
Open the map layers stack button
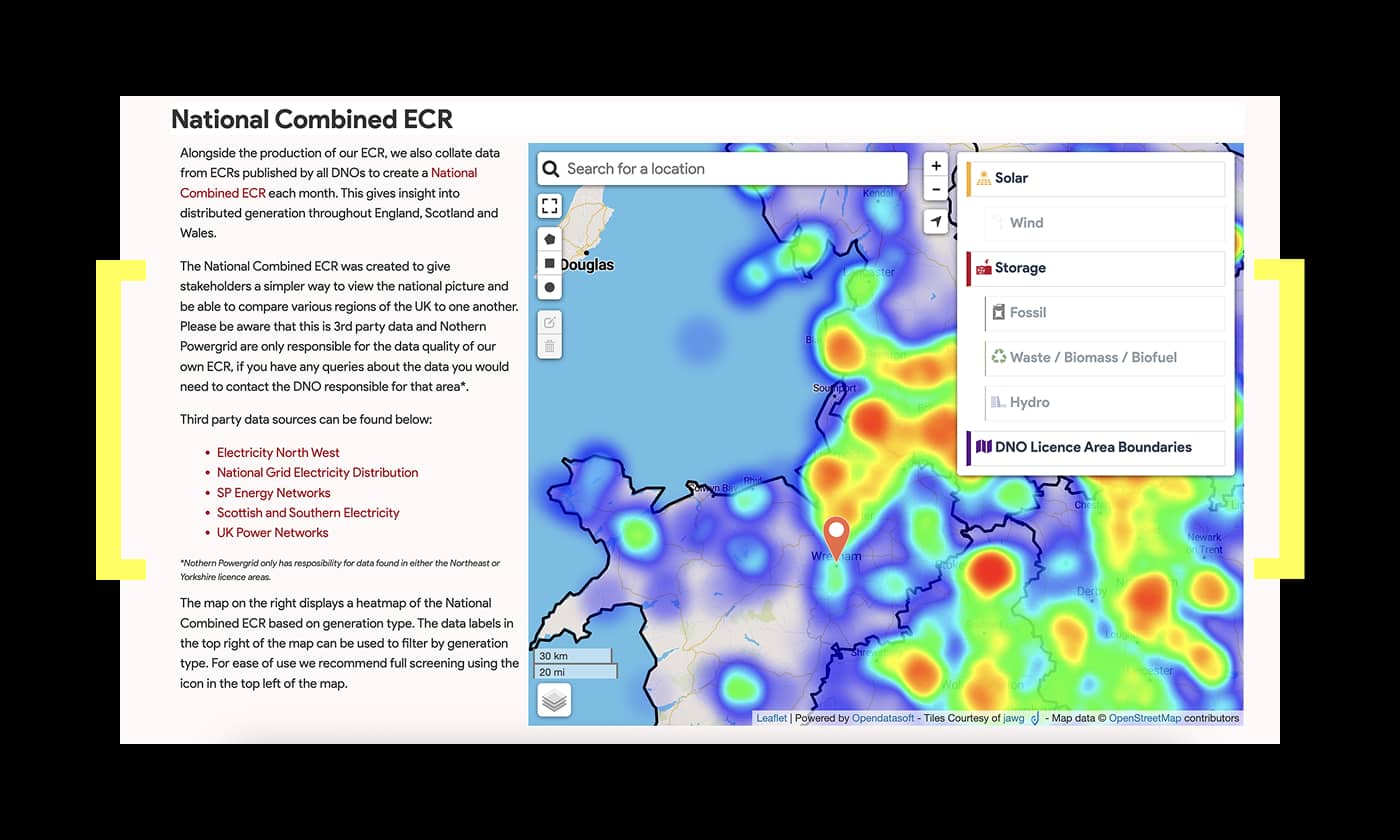(x=554, y=701)
